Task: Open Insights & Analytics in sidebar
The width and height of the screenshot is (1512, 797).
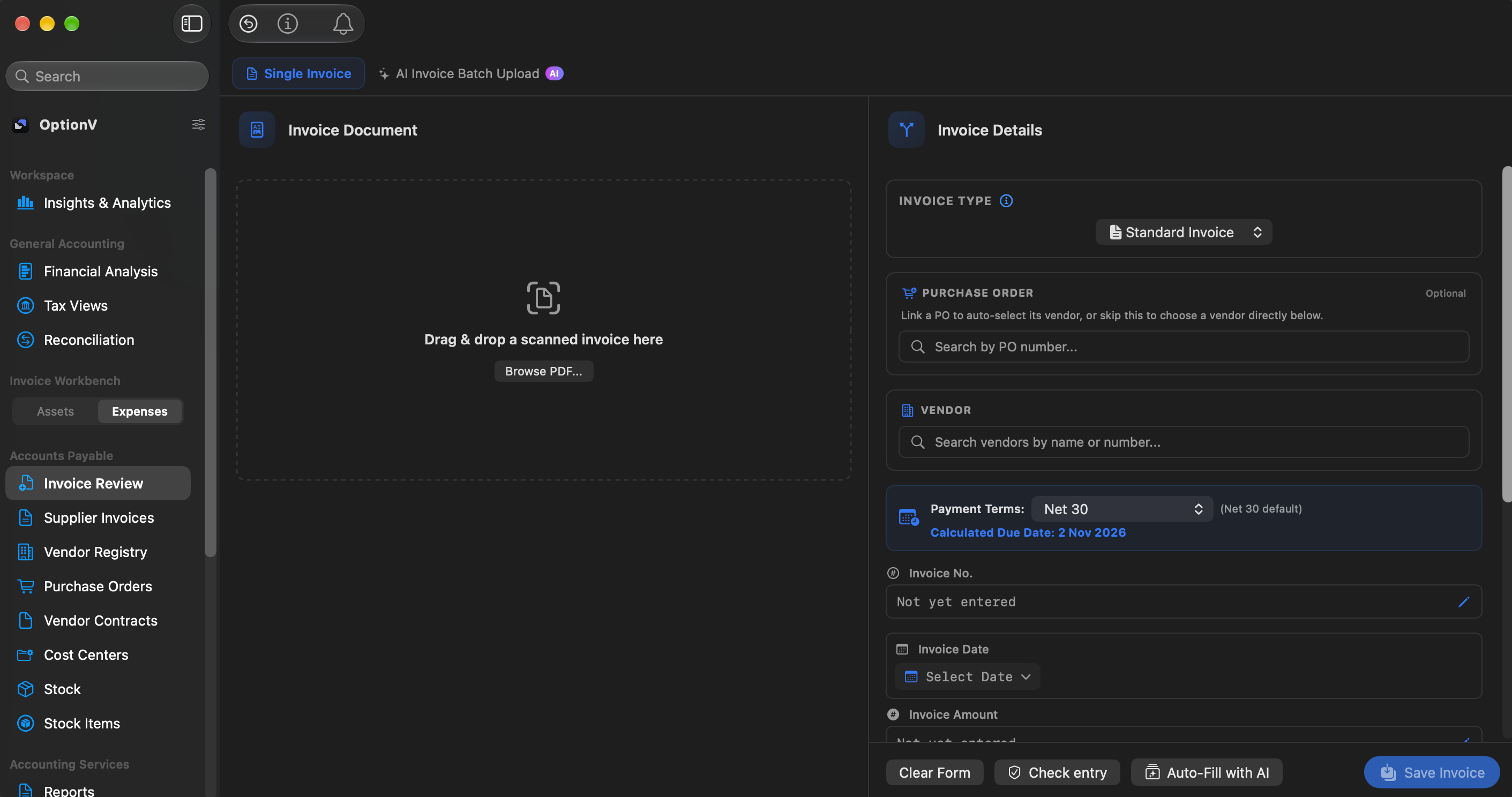Action: coord(98,203)
